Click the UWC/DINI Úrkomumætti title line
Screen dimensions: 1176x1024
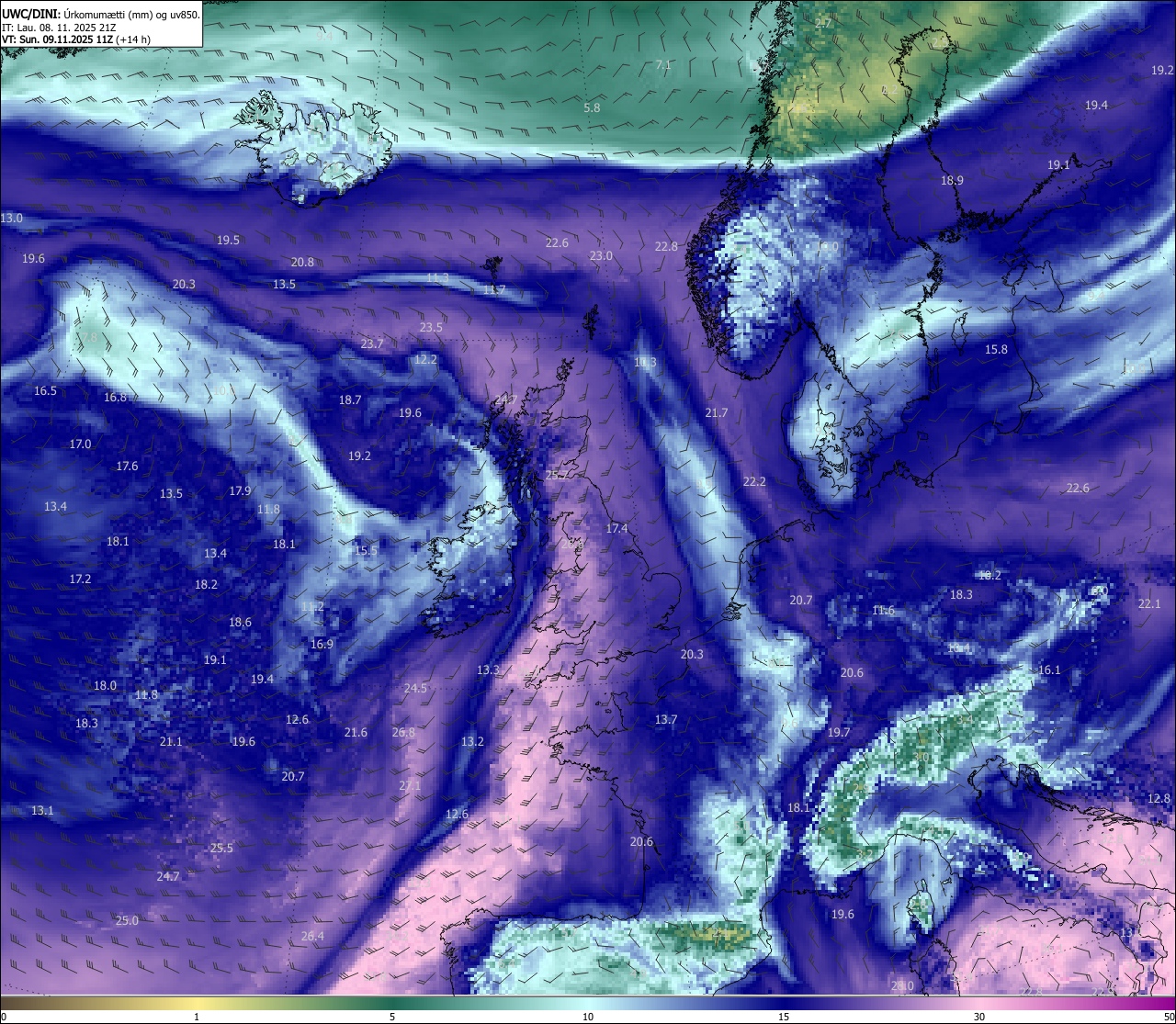(101, 15)
